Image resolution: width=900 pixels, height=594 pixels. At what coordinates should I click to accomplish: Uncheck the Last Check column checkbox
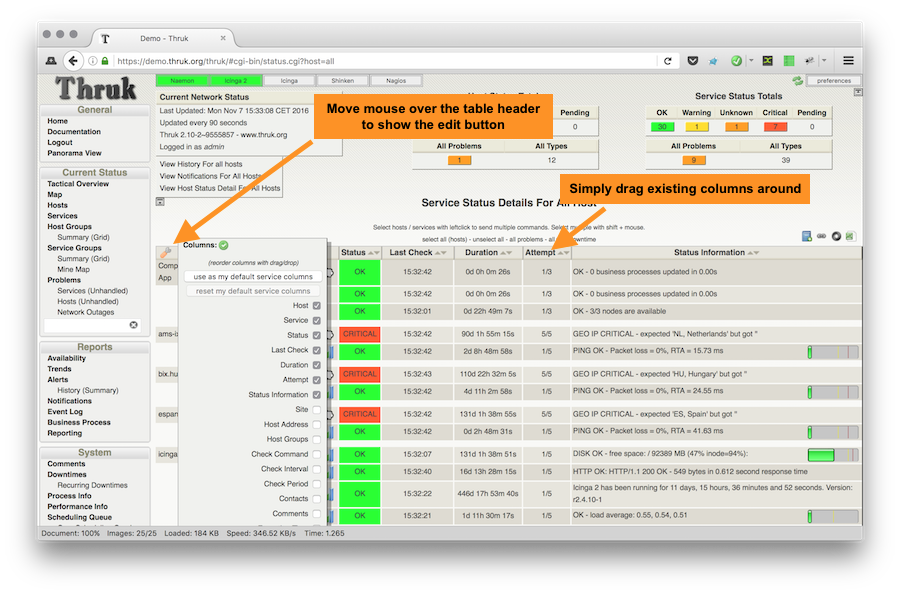click(317, 350)
